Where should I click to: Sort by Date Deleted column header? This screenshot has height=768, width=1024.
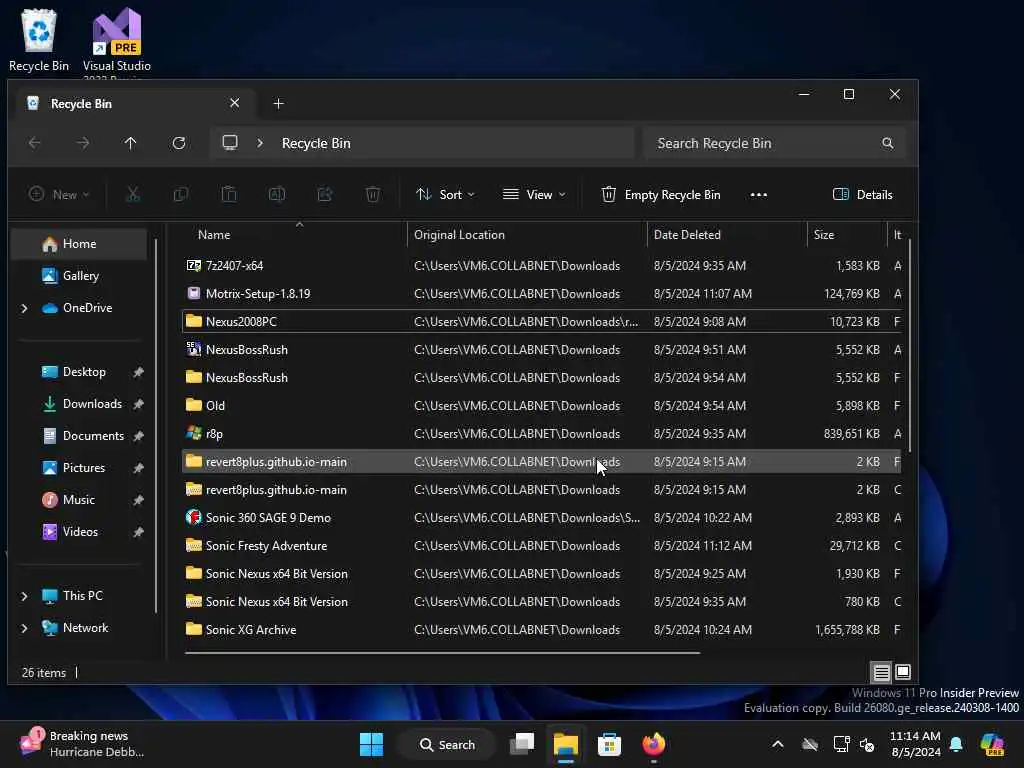pyautogui.click(x=727, y=234)
